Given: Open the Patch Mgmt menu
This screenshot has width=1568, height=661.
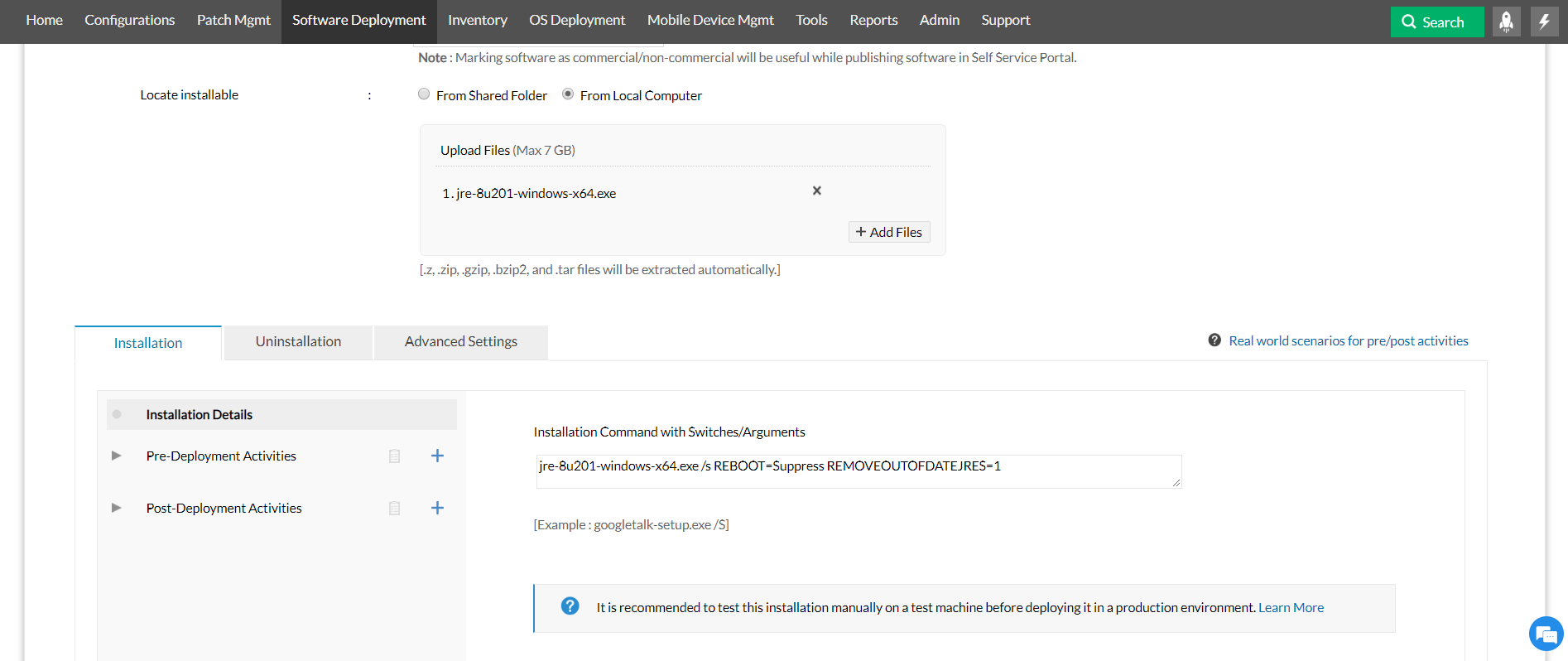Looking at the screenshot, I should pos(233,21).
